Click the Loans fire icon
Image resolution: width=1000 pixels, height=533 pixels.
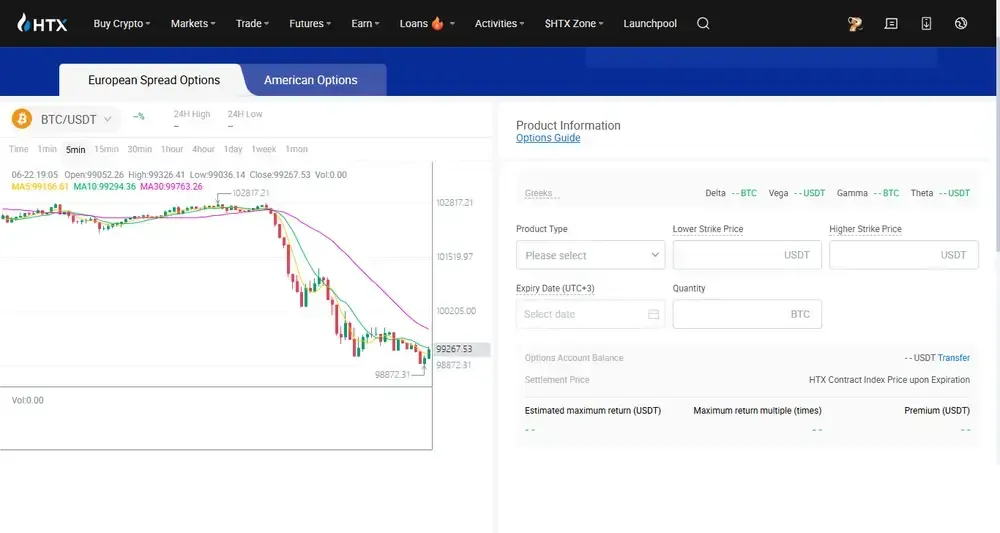[438, 24]
